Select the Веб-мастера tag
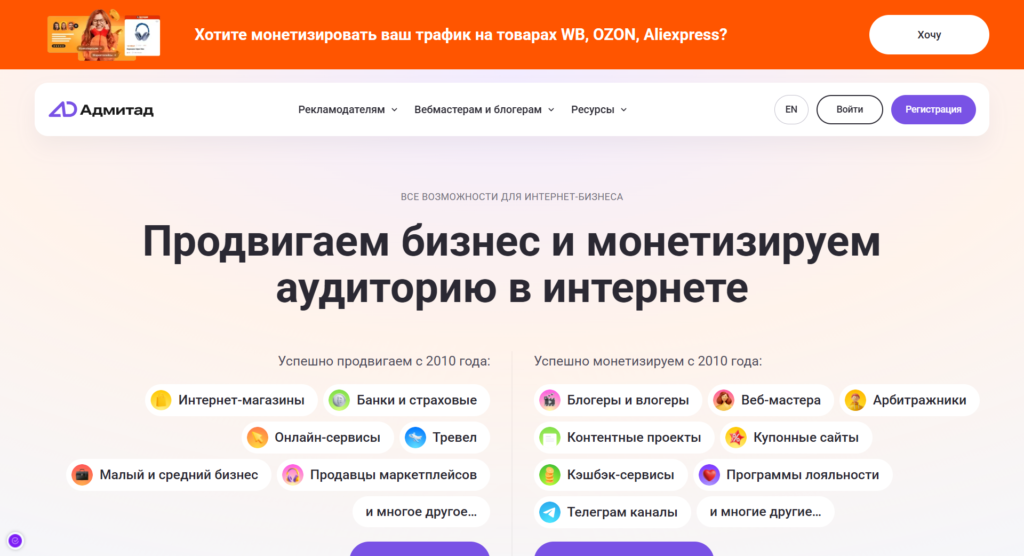 click(771, 400)
